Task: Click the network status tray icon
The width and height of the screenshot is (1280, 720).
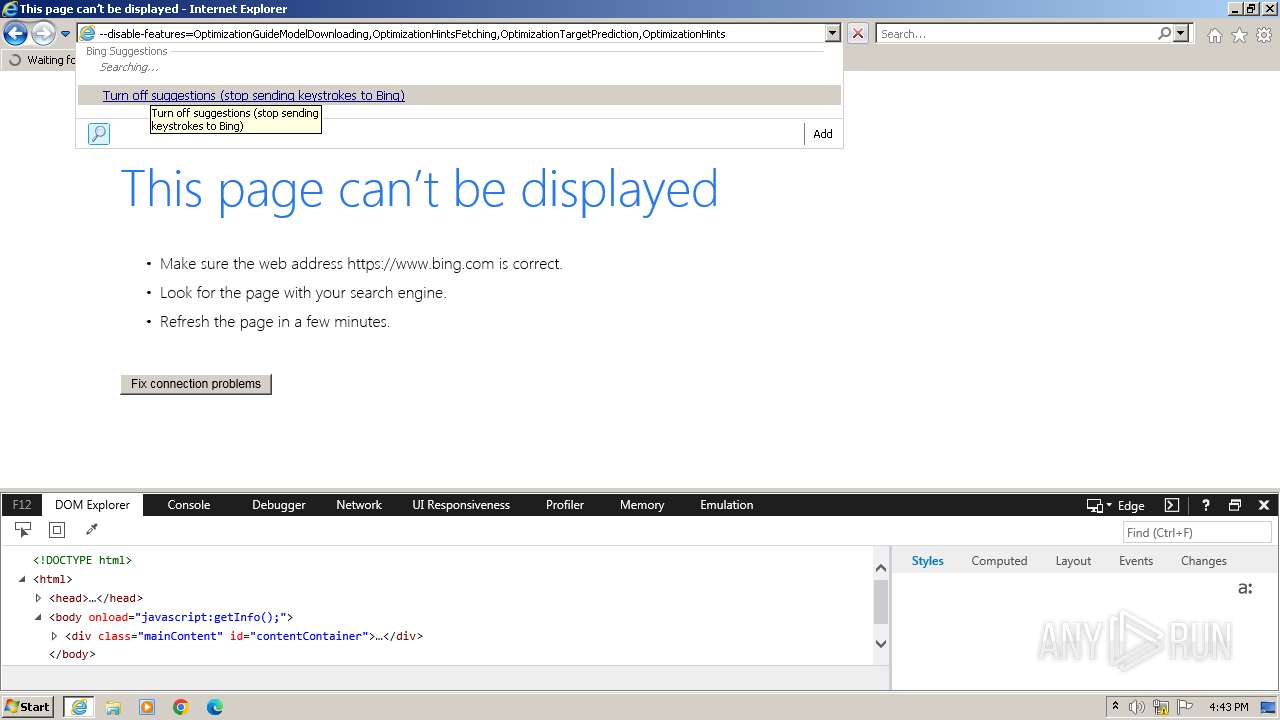Action: (x=1161, y=707)
